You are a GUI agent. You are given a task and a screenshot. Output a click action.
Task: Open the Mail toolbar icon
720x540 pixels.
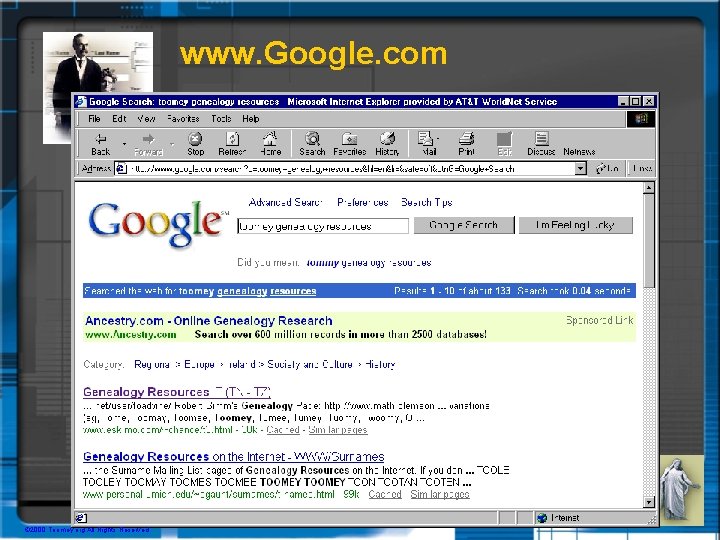point(428,144)
